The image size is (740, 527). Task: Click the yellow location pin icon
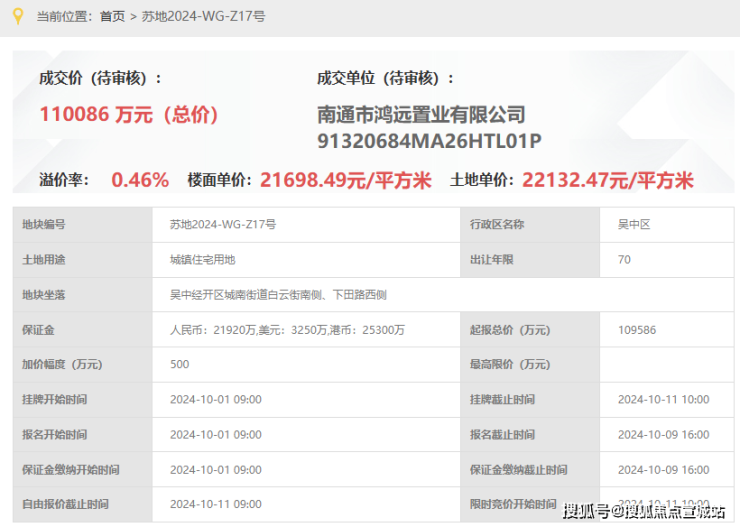tap(18, 16)
